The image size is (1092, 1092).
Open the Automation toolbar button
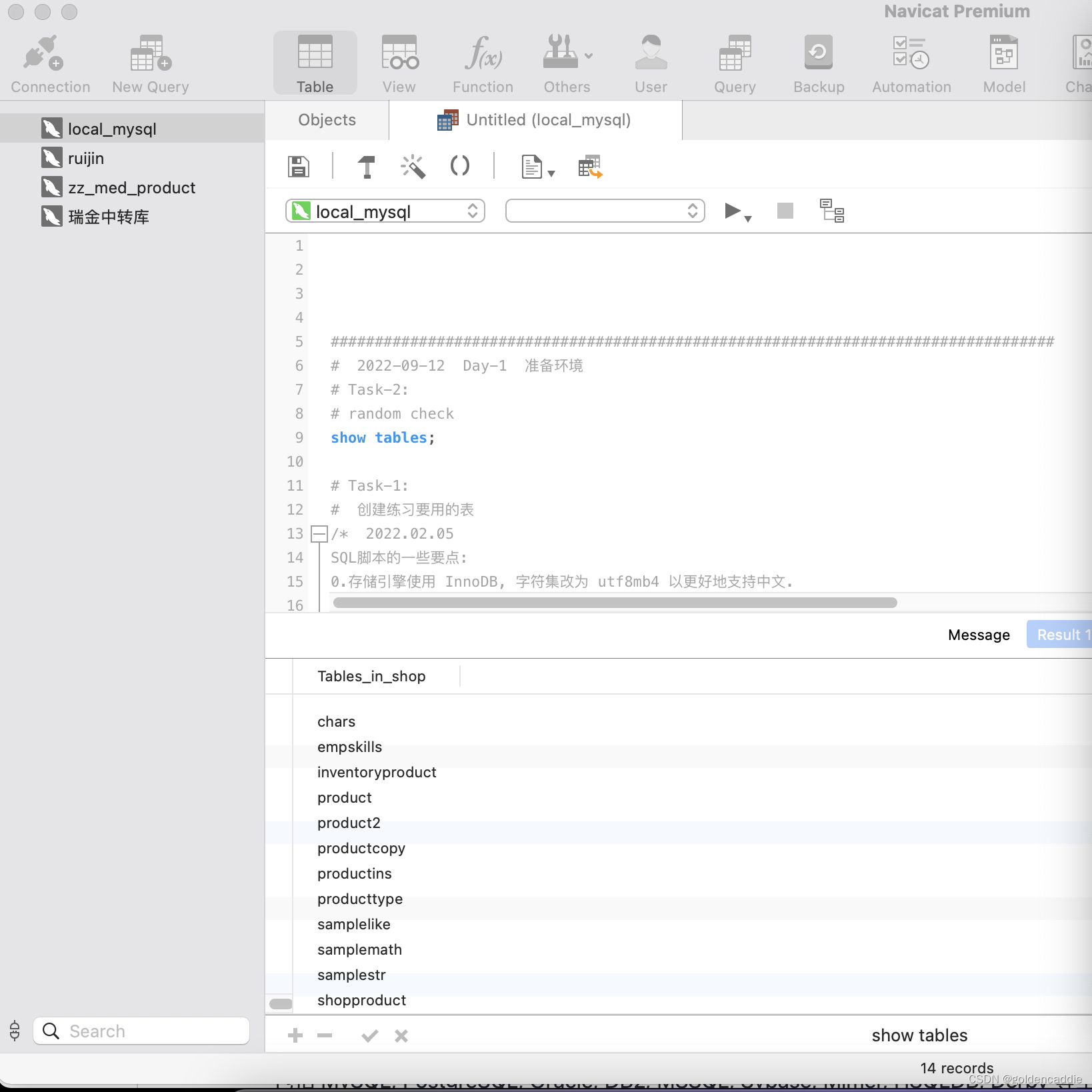pyautogui.click(x=911, y=64)
